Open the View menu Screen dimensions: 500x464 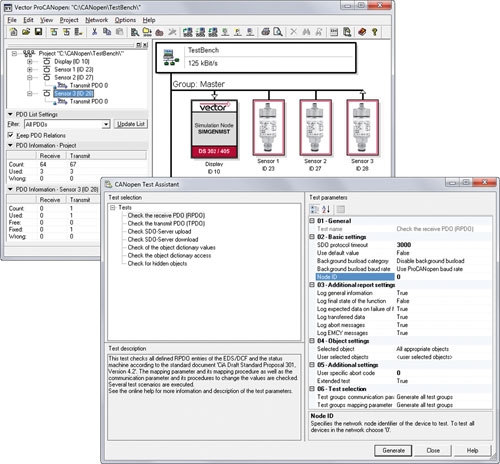(x=46, y=20)
